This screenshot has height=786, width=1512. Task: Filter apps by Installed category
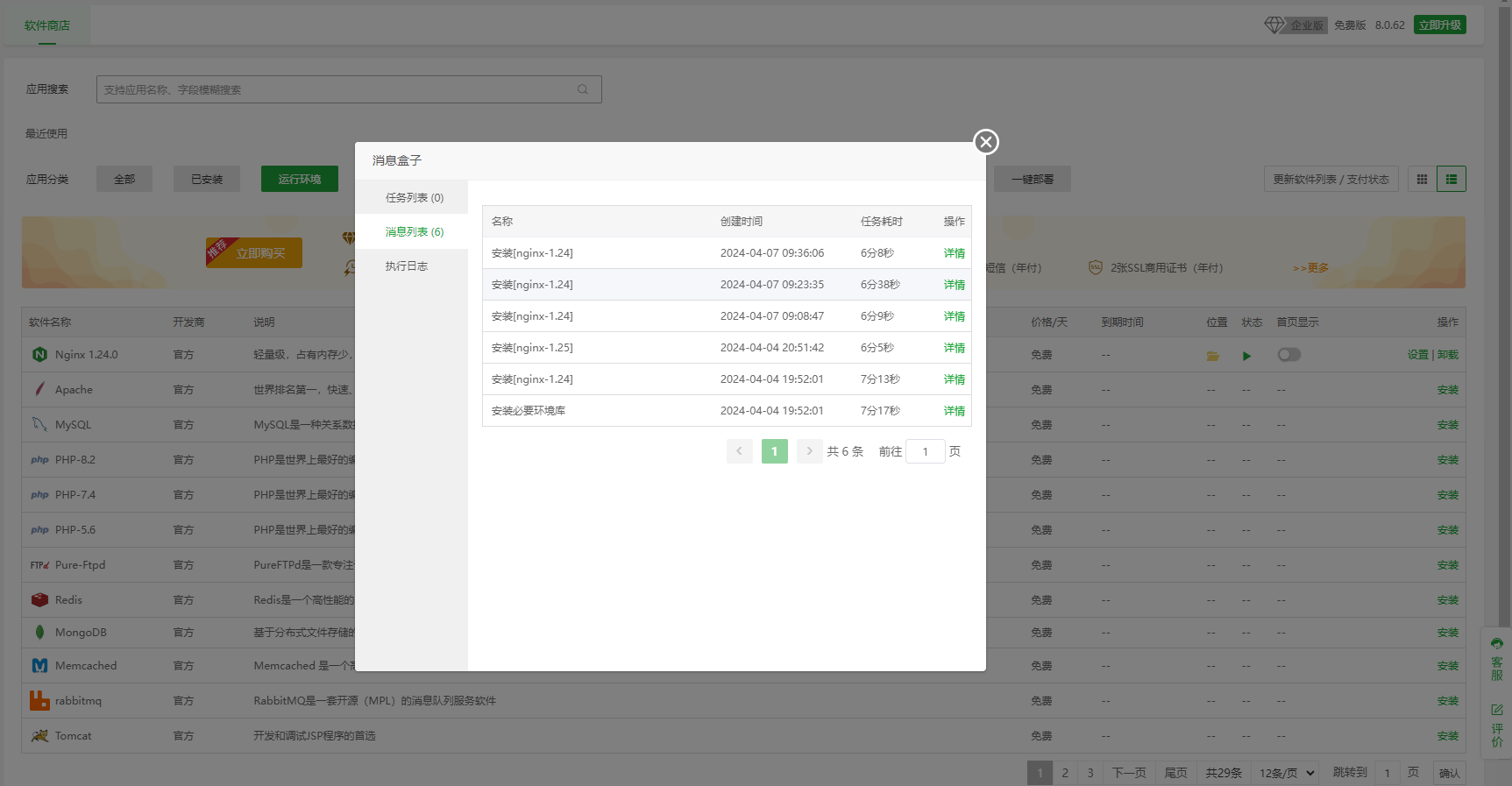click(x=207, y=179)
